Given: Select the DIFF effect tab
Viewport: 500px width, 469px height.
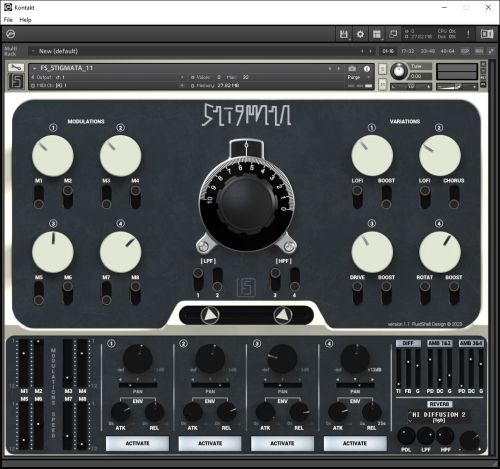Looking at the screenshot, I should tap(408, 343).
